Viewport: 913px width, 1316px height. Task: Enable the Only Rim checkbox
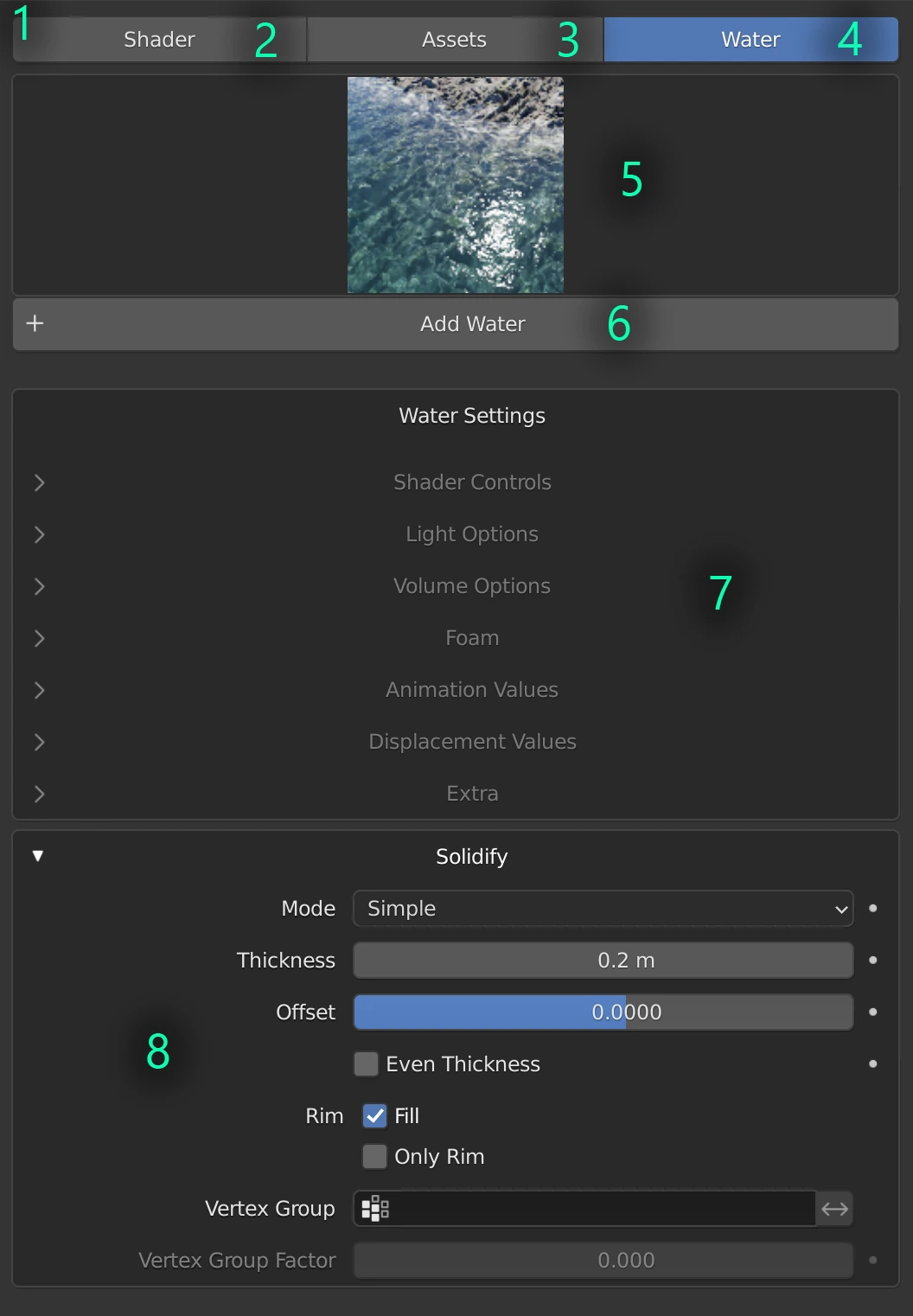coord(374,1157)
